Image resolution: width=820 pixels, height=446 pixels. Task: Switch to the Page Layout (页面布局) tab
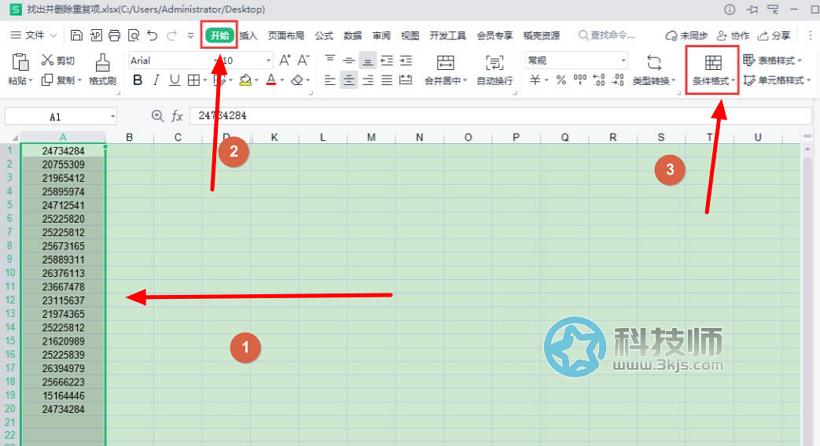coord(286,36)
